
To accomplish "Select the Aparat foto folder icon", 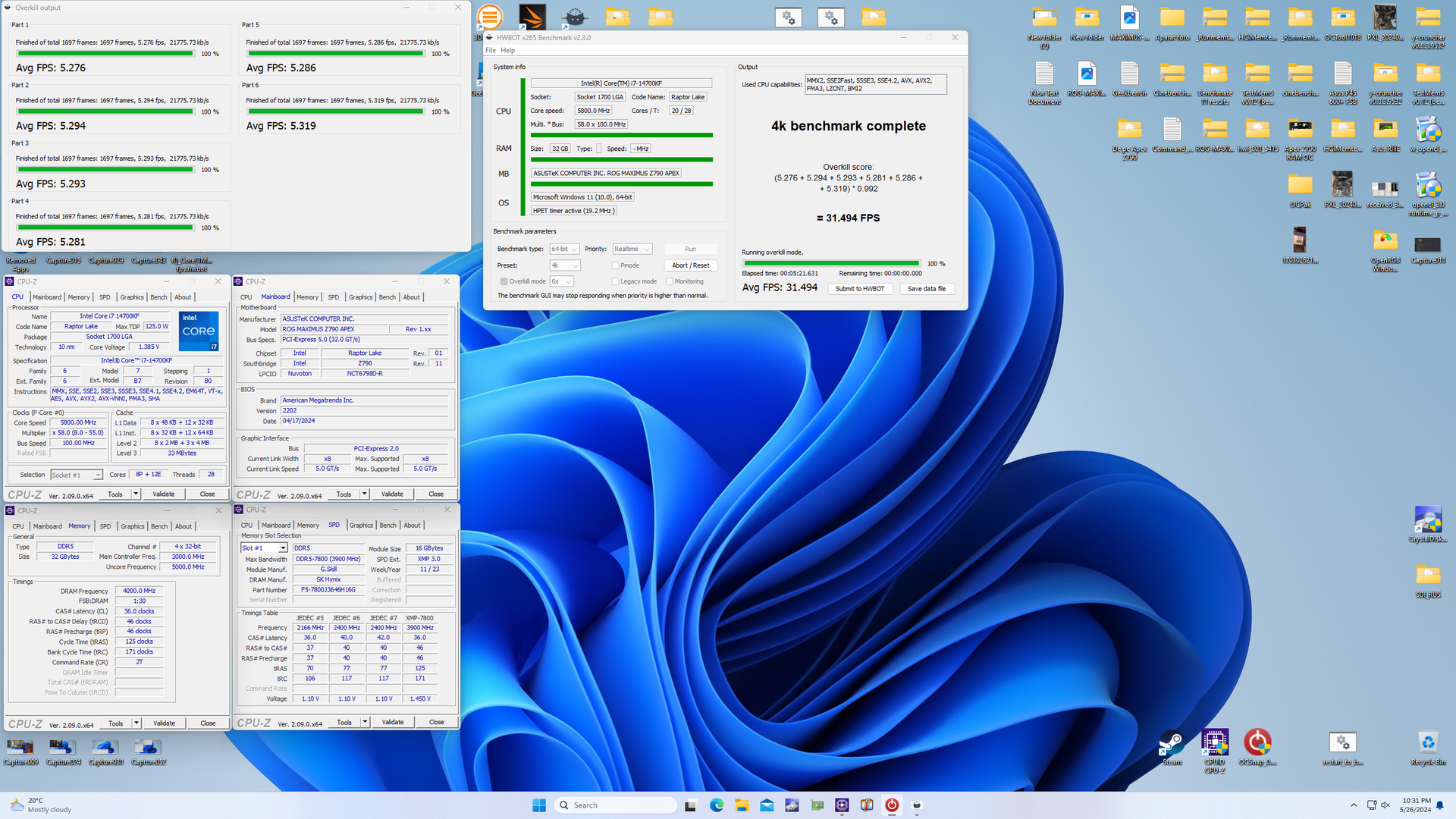I will tap(1172, 23).
